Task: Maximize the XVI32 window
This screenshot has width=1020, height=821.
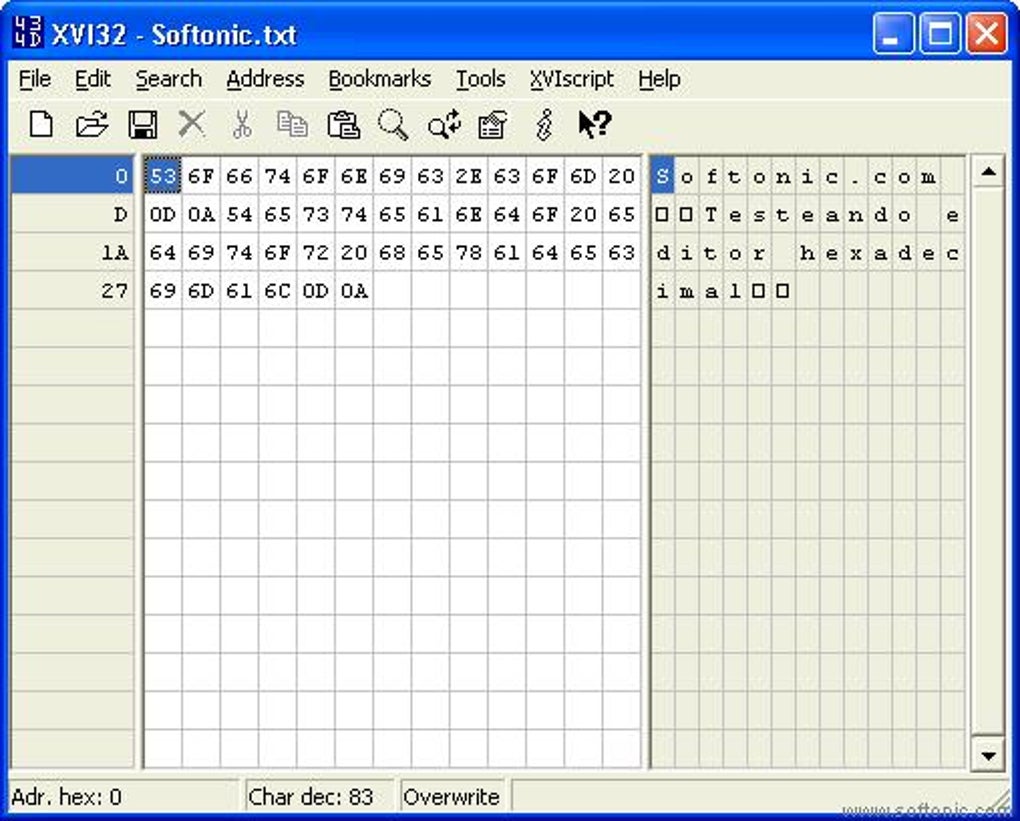Action: [x=939, y=34]
